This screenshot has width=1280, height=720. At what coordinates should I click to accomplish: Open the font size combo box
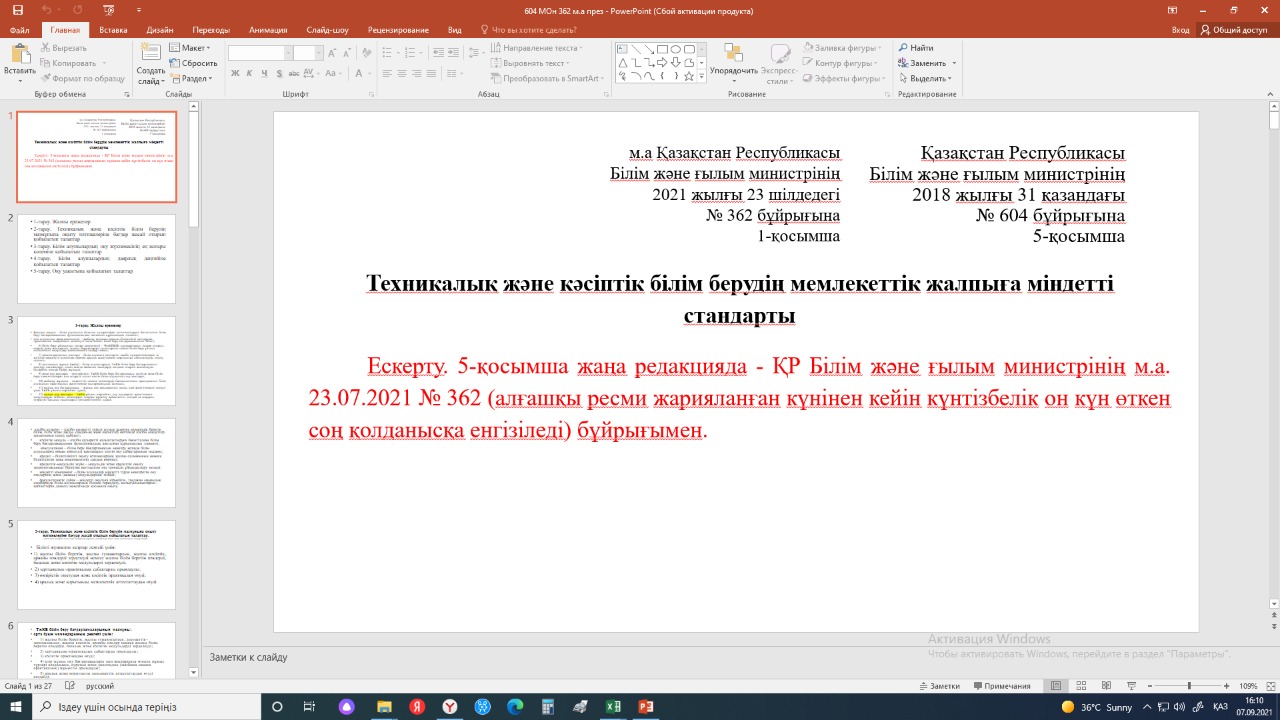pyautogui.click(x=308, y=53)
